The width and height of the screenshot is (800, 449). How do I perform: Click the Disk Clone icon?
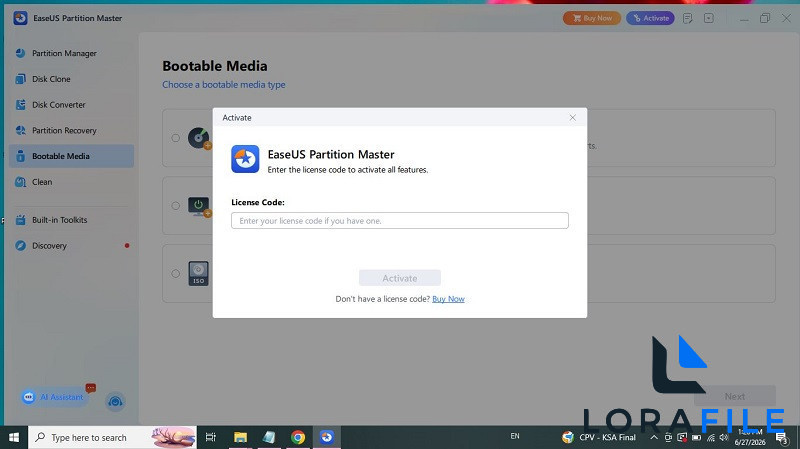(x=20, y=79)
